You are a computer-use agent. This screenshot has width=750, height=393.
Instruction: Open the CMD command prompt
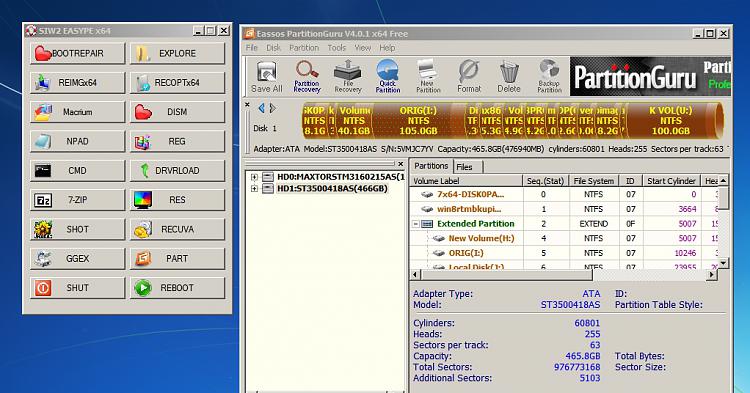pos(77,171)
